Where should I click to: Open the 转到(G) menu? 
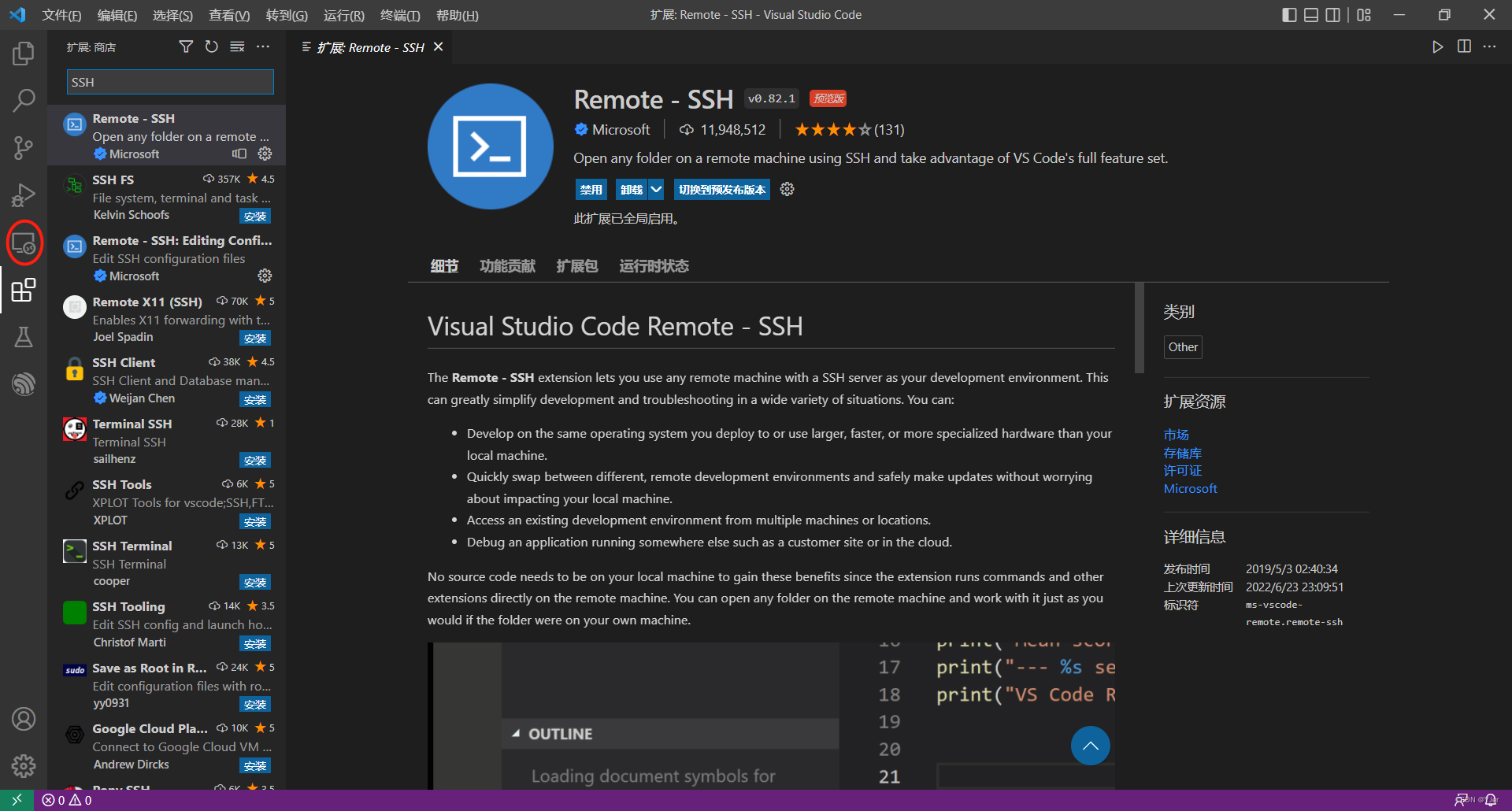point(287,15)
